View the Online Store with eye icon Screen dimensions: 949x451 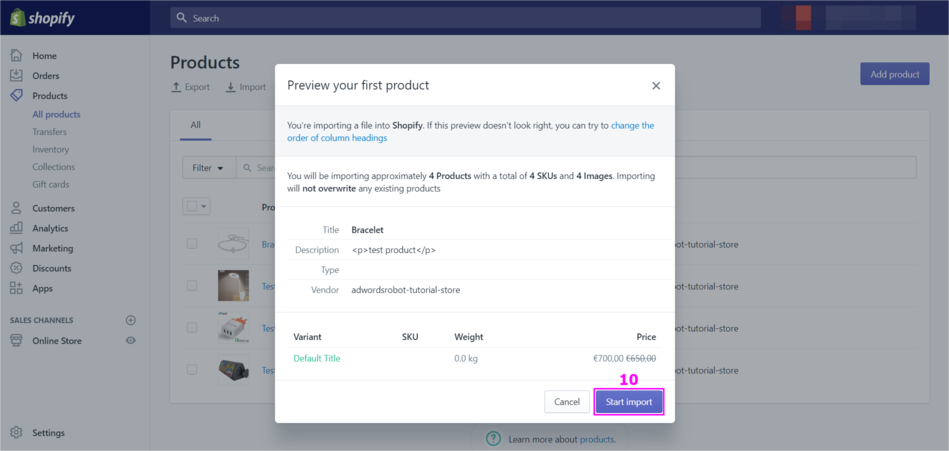(130, 341)
